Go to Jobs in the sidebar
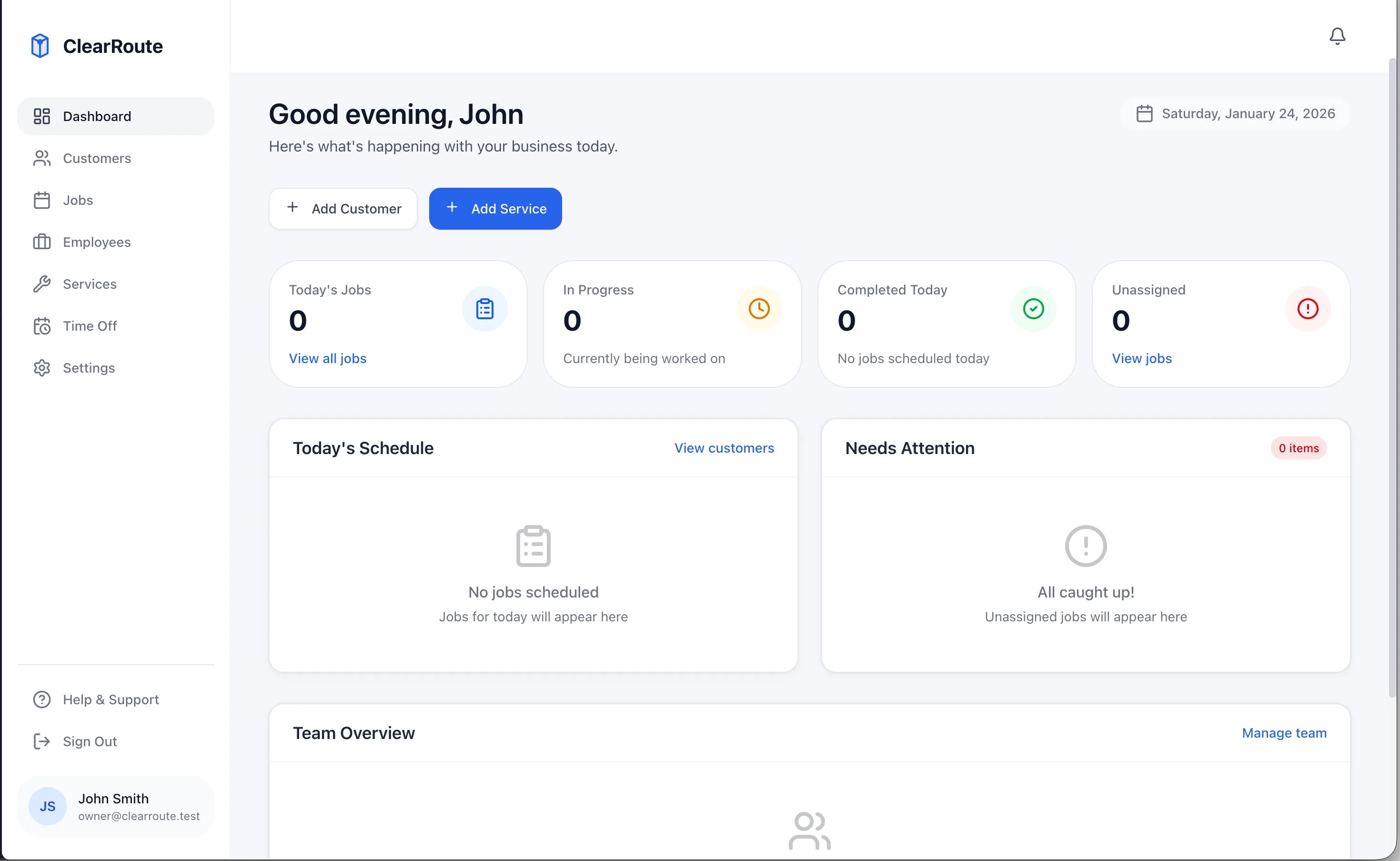1400x861 pixels. tap(78, 201)
